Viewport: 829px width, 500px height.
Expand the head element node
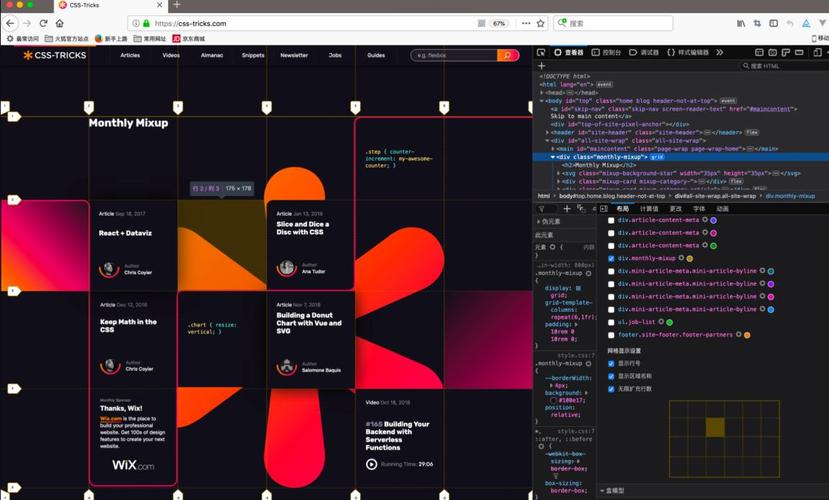tap(541, 92)
